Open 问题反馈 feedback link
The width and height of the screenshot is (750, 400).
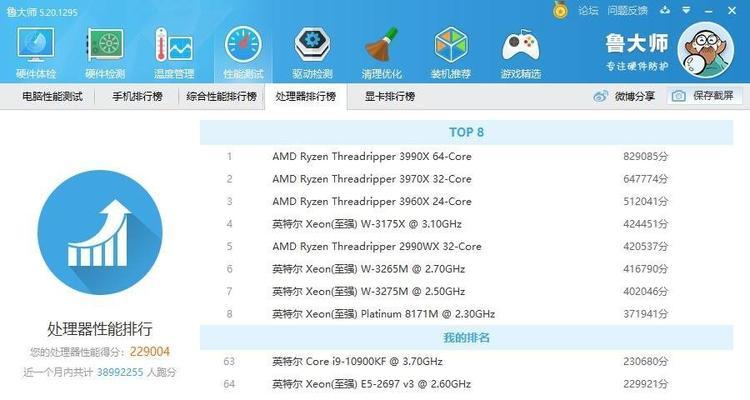point(627,10)
